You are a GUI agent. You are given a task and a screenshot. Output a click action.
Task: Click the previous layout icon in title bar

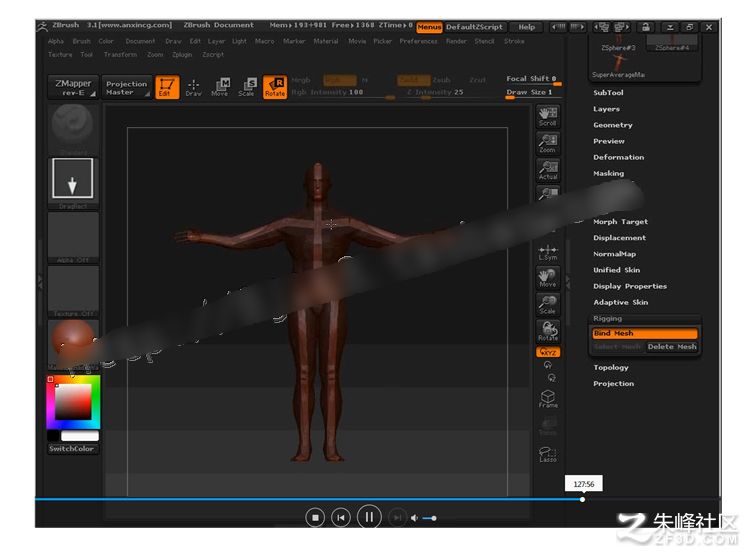coord(604,27)
